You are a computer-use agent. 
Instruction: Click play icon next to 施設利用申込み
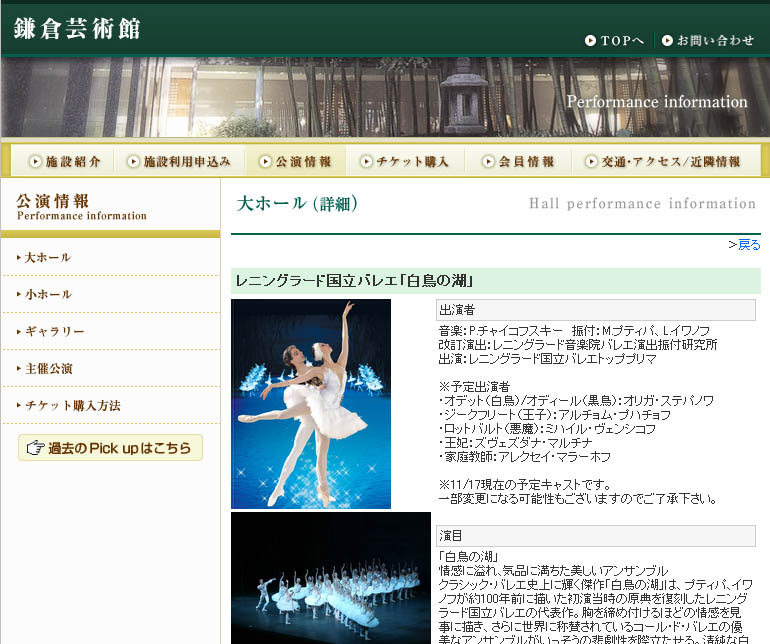133,161
